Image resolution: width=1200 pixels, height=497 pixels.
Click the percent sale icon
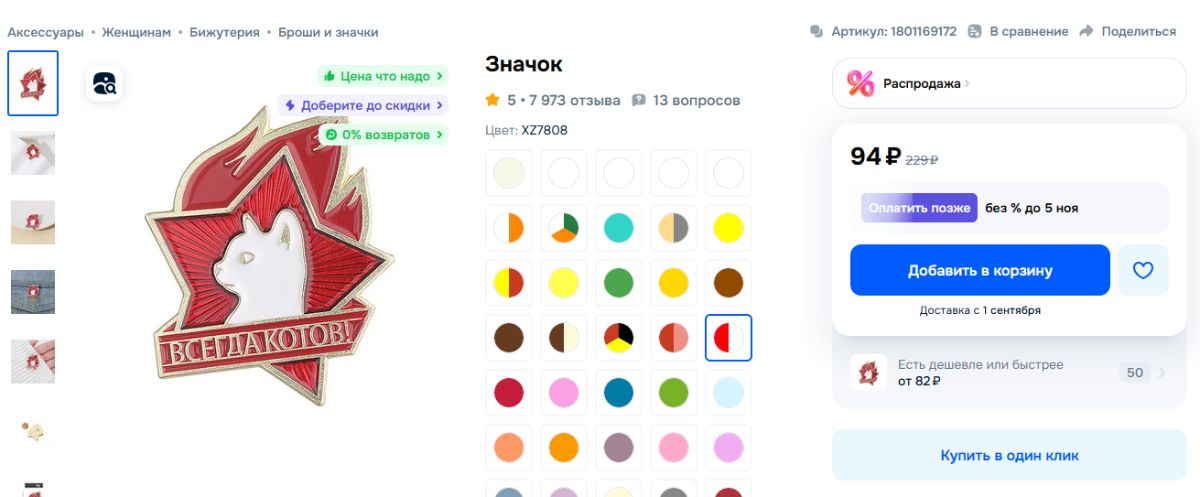point(861,83)
